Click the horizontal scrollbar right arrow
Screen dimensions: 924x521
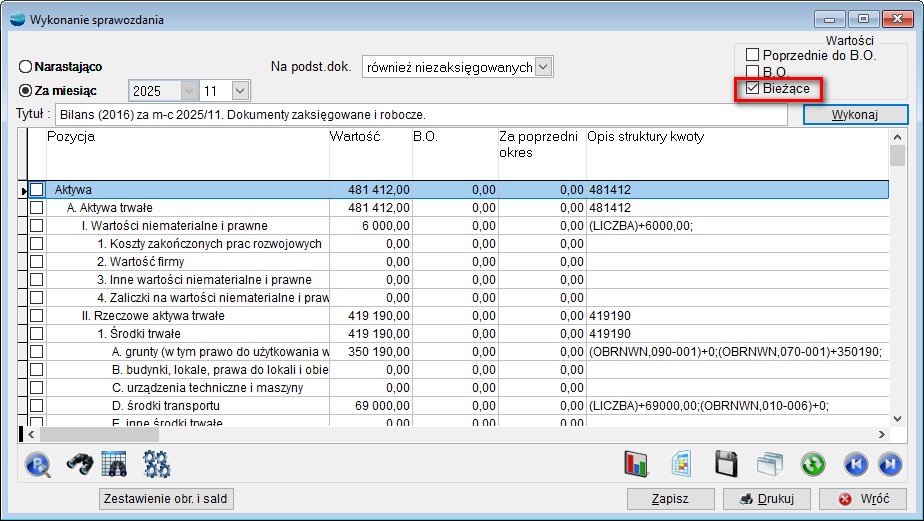pos(882,435)
